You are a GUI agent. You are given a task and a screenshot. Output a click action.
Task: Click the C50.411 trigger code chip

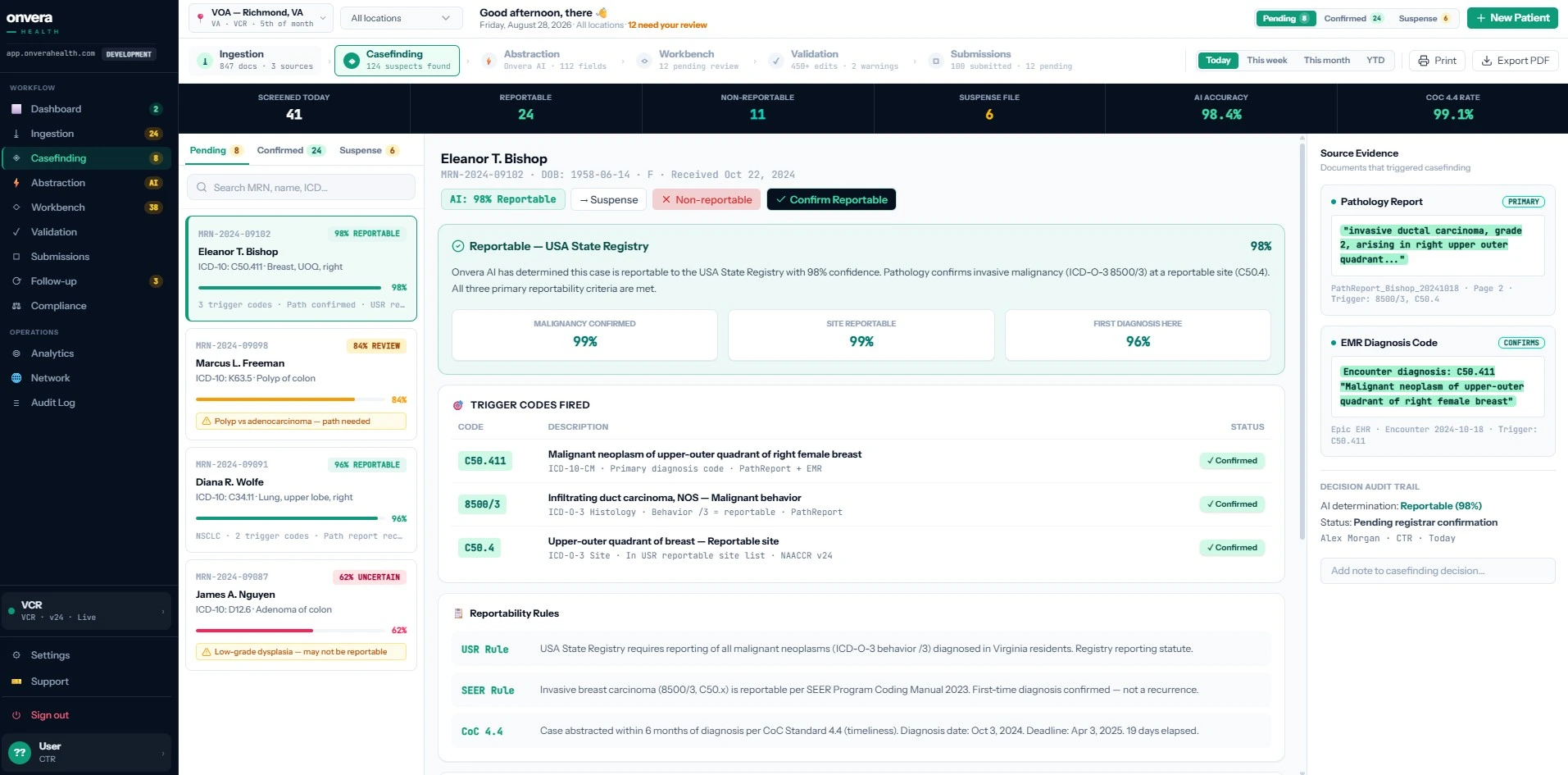click(x=485, y=461)
